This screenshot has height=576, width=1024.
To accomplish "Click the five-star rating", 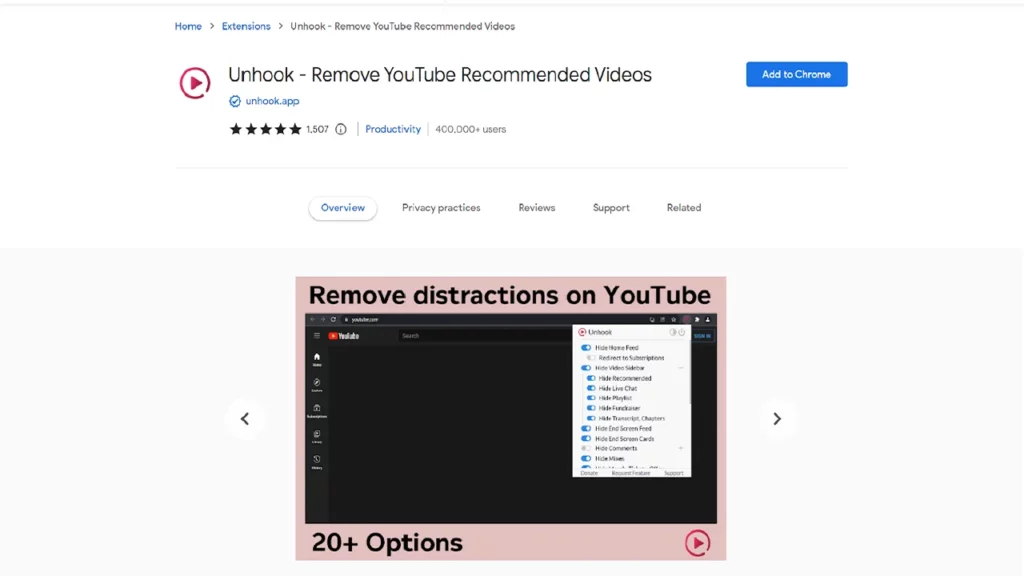I will pos(265,129).
